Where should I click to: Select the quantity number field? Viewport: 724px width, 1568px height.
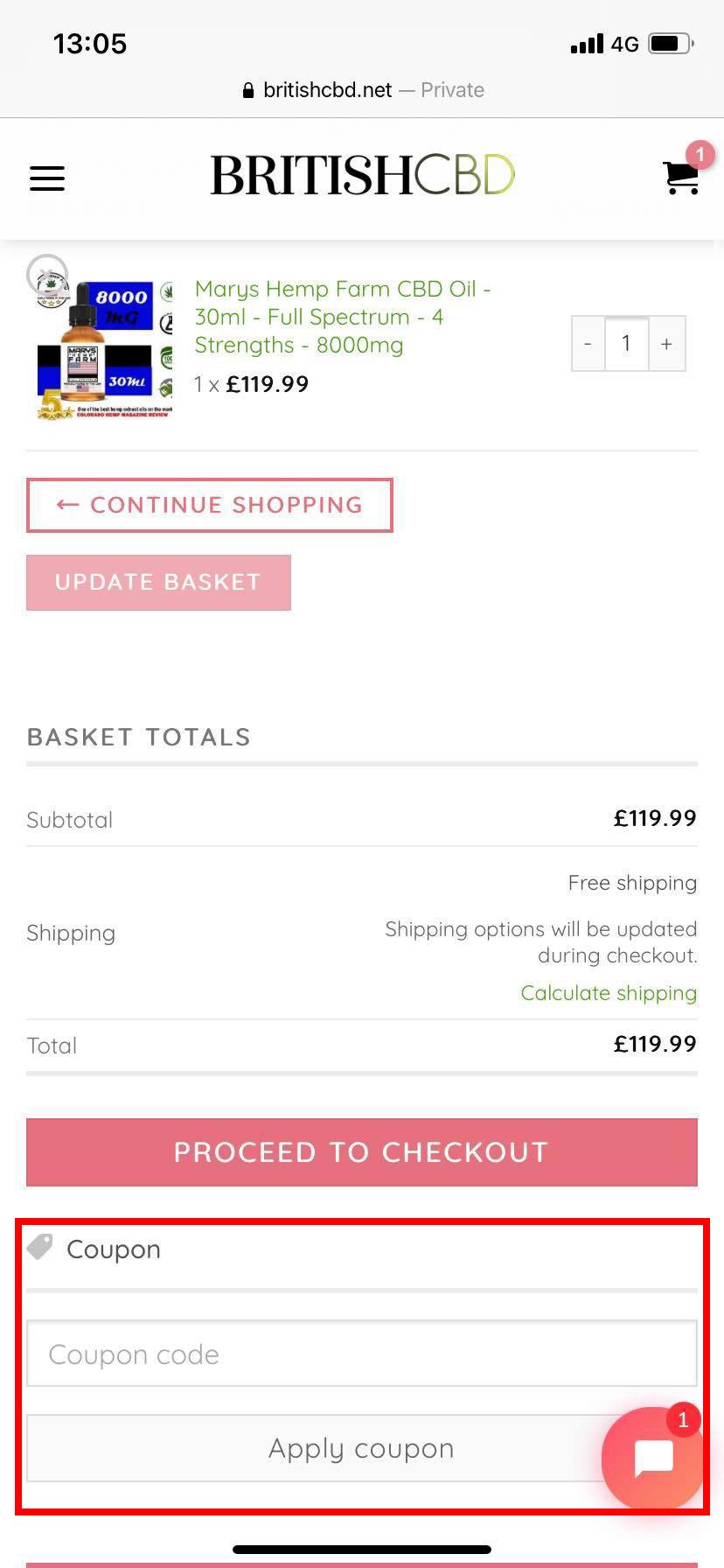pyautogui.click(x=626, y=343)
